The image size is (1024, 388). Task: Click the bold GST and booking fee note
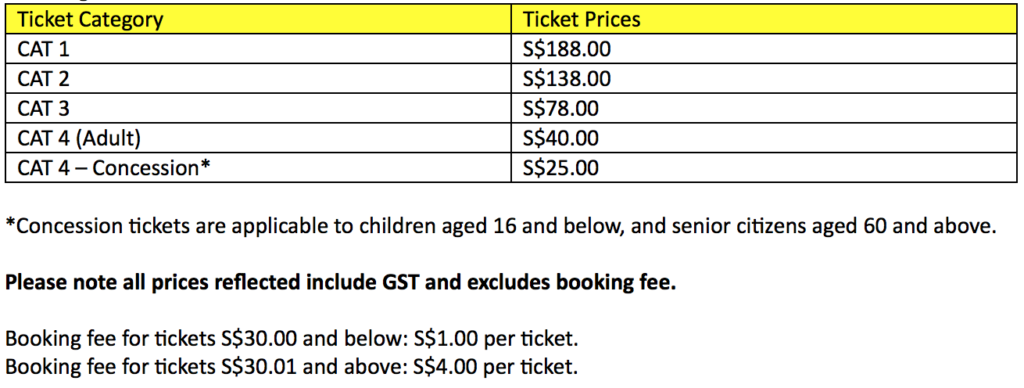point(340,284)
